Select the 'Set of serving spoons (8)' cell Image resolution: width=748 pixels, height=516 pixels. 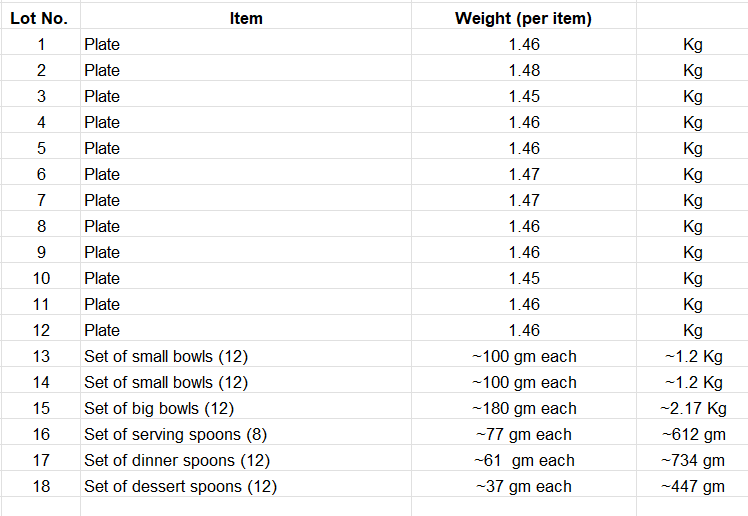coord(175,434)
